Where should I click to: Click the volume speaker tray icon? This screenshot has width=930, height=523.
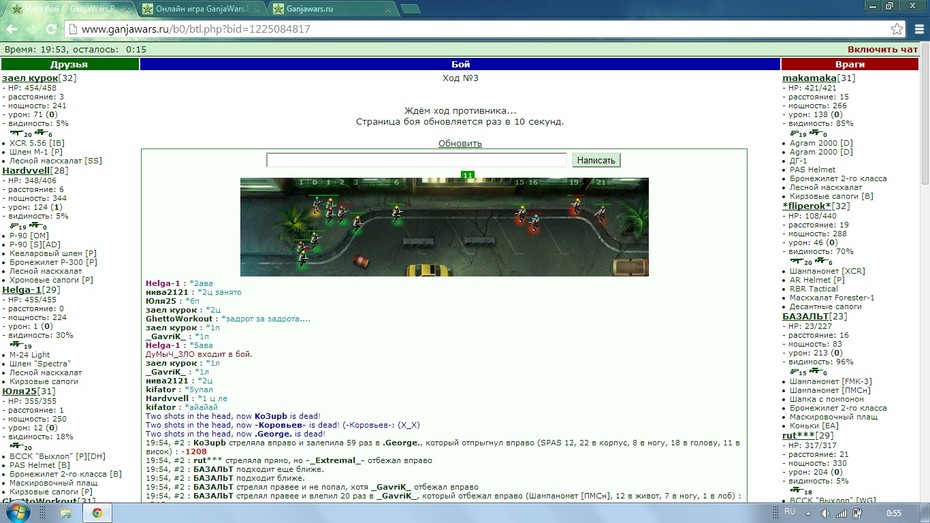(825, 514)
